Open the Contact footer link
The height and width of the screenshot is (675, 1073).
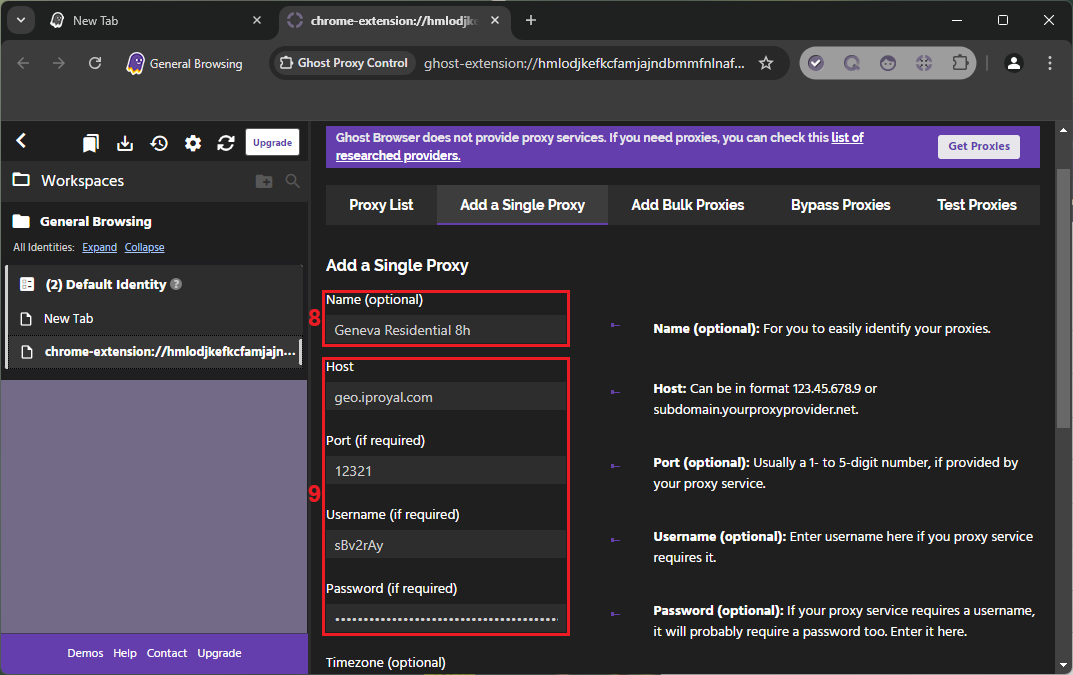(x=166, y=653)
